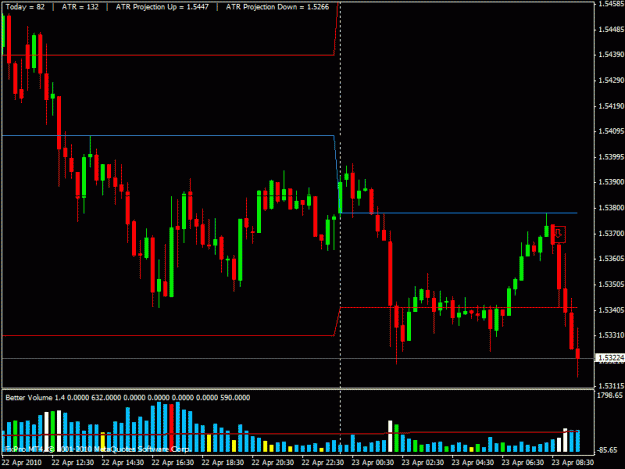Click the red sell arrow marker on chart
The image size is (625, 469).
pyautogui.click(x=559, y=234)
